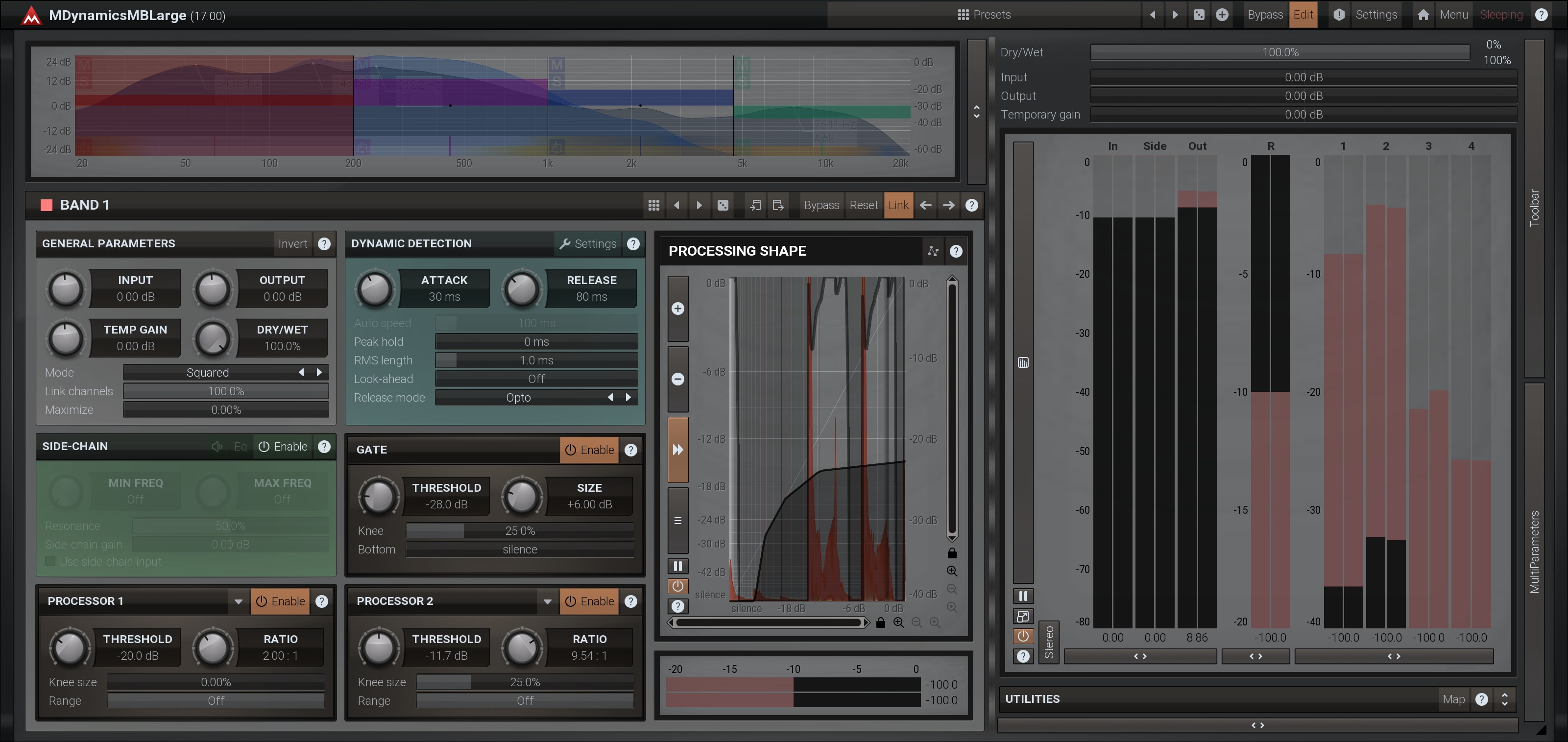Toggle the Gate Enable button
The width and height of the screenshot is (1568, 742).
[589, 450]
